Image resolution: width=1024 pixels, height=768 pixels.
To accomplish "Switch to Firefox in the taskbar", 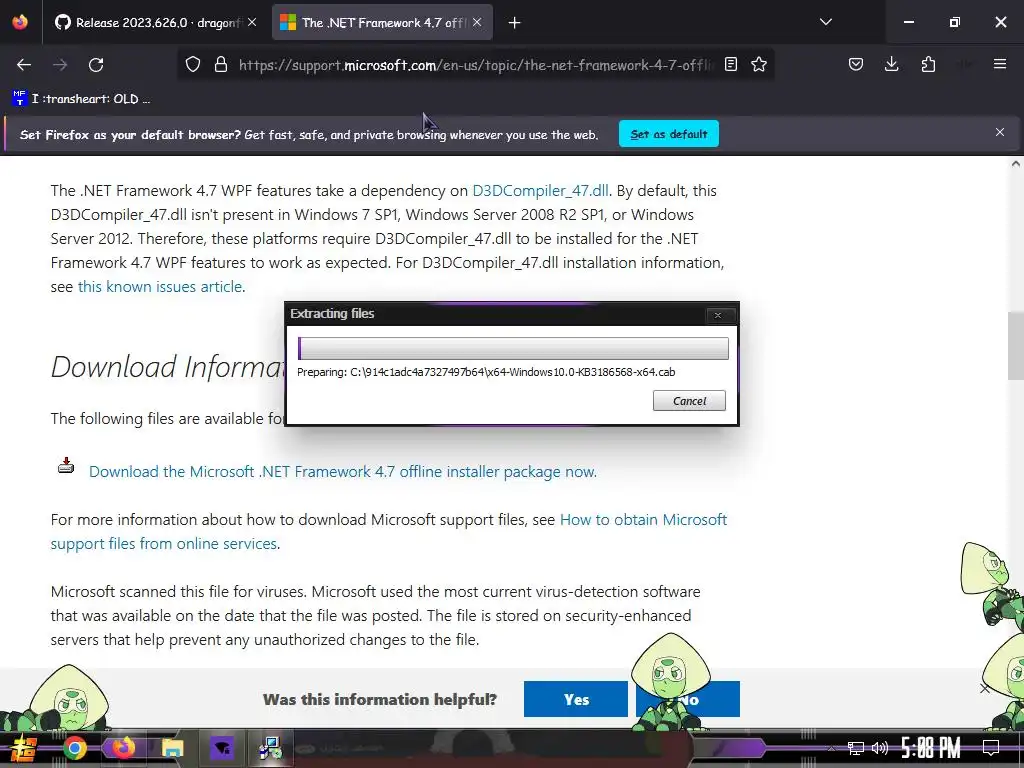I will coord(123,748).
